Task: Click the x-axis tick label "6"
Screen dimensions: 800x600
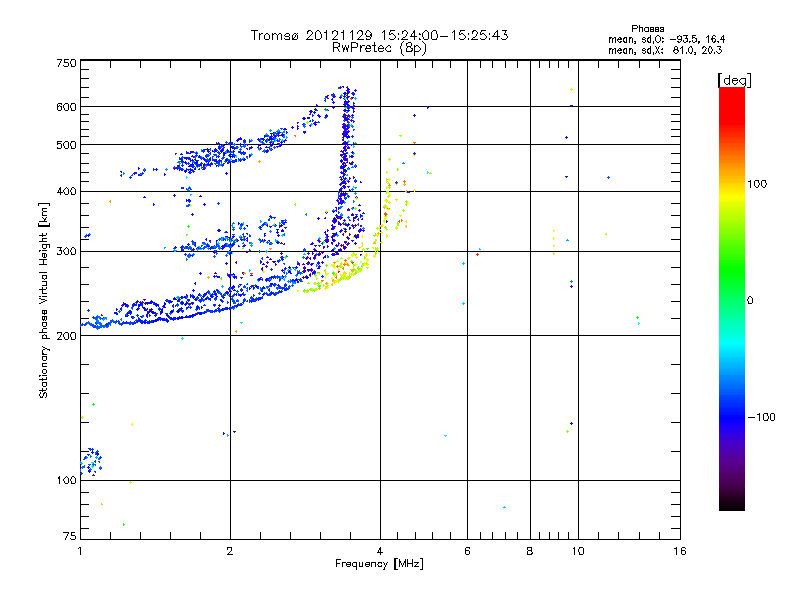Action: [x=467, y=551]
